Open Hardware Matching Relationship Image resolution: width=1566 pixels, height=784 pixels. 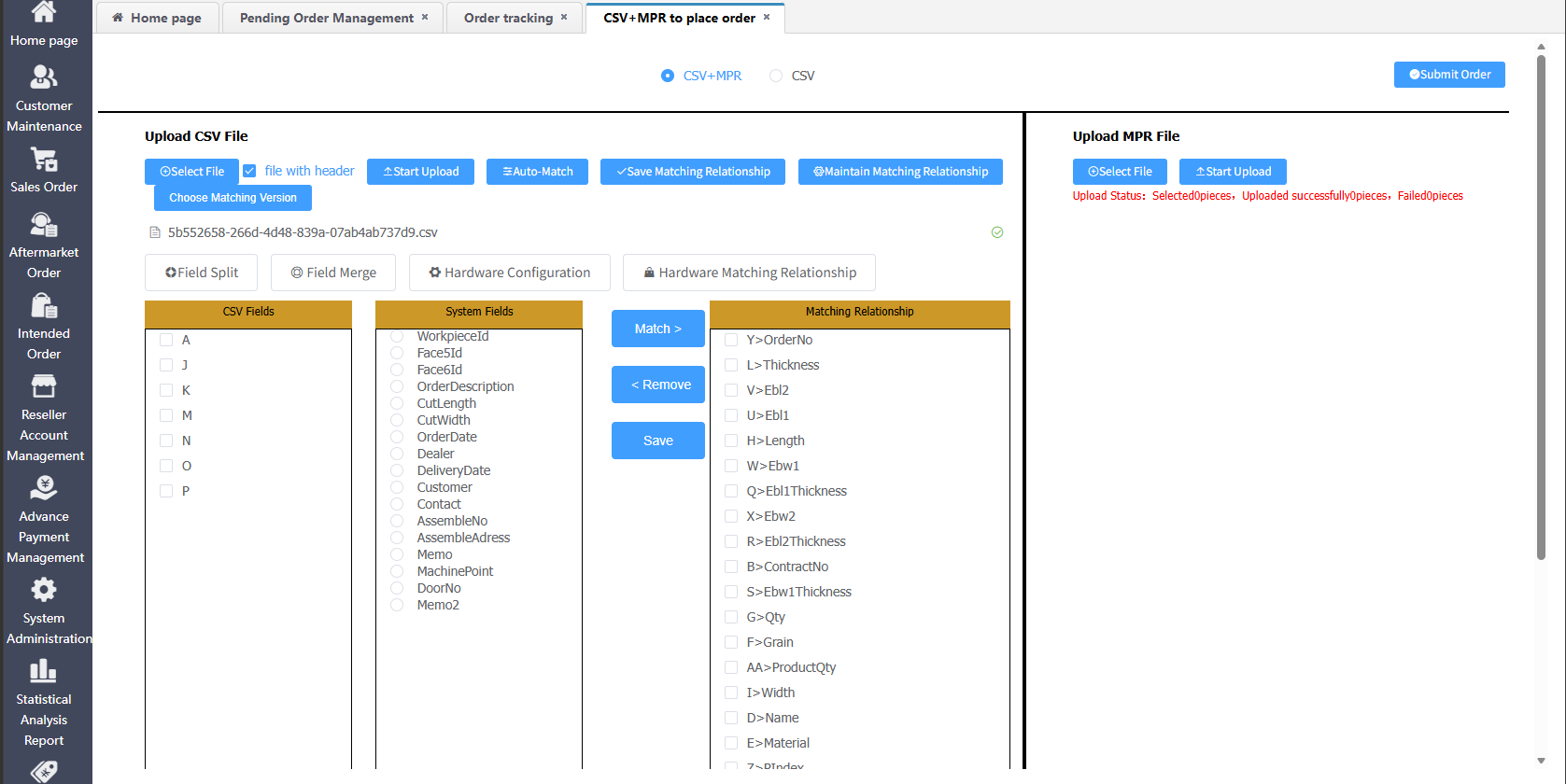750,273
